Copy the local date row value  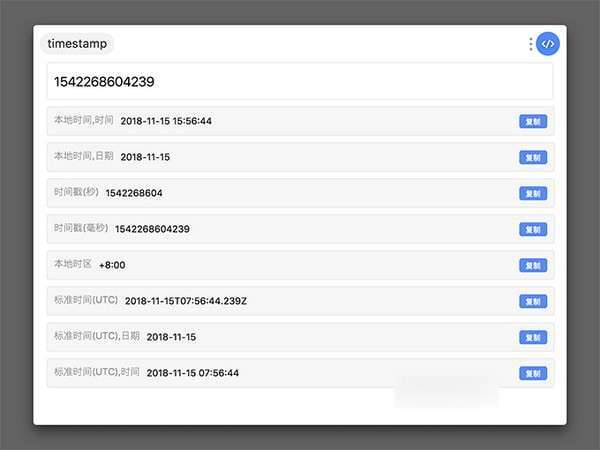click(x=533, y=157)
